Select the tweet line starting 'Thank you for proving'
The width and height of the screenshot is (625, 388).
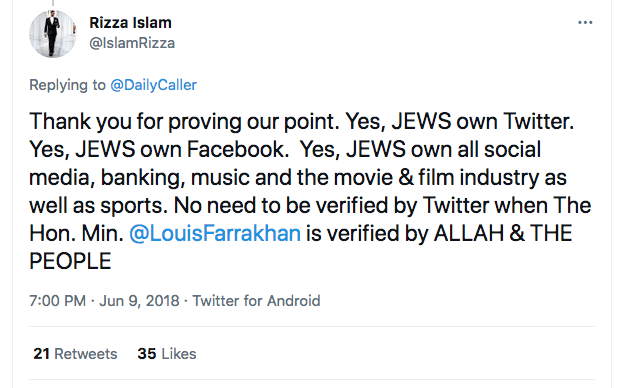coord(301,121)
